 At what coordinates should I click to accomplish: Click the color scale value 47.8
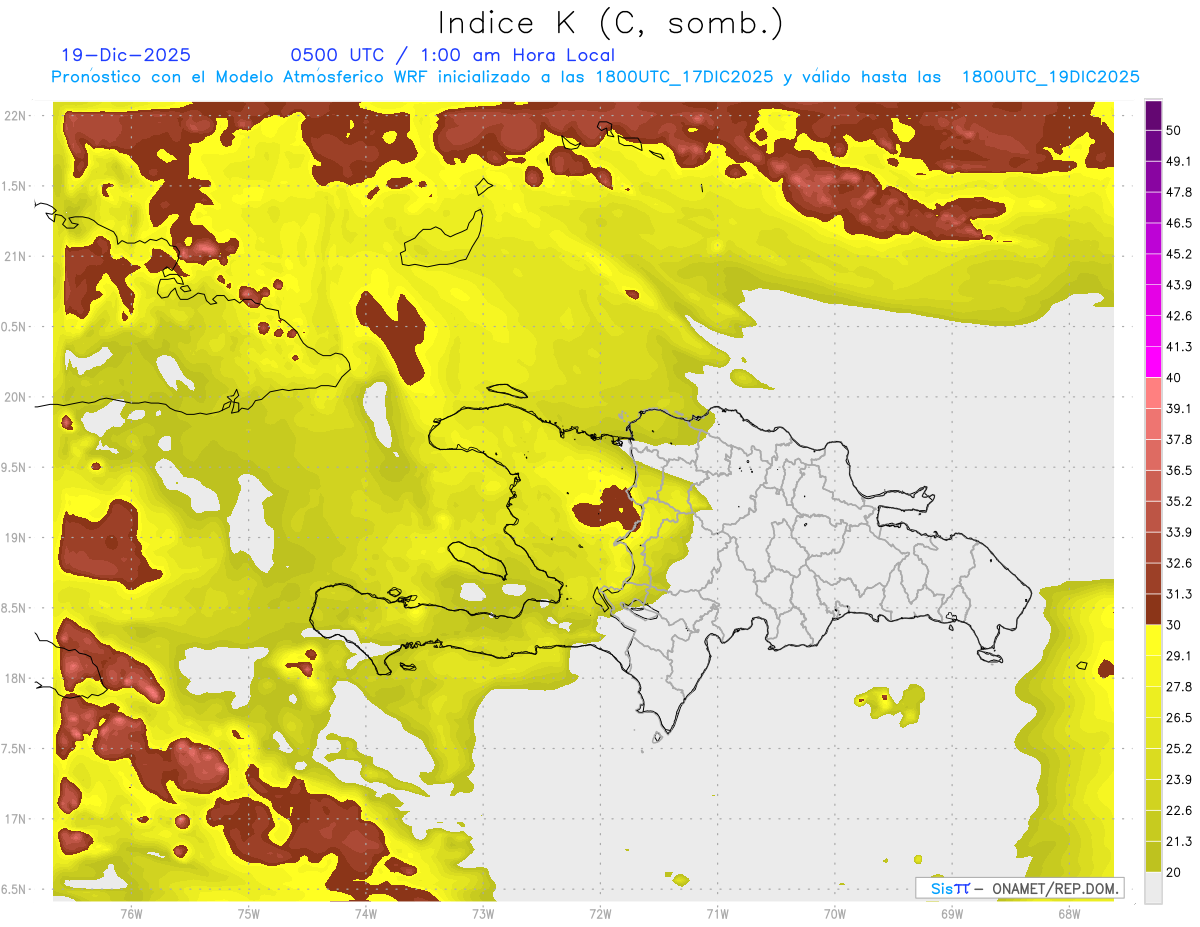tap(1178, 192)
